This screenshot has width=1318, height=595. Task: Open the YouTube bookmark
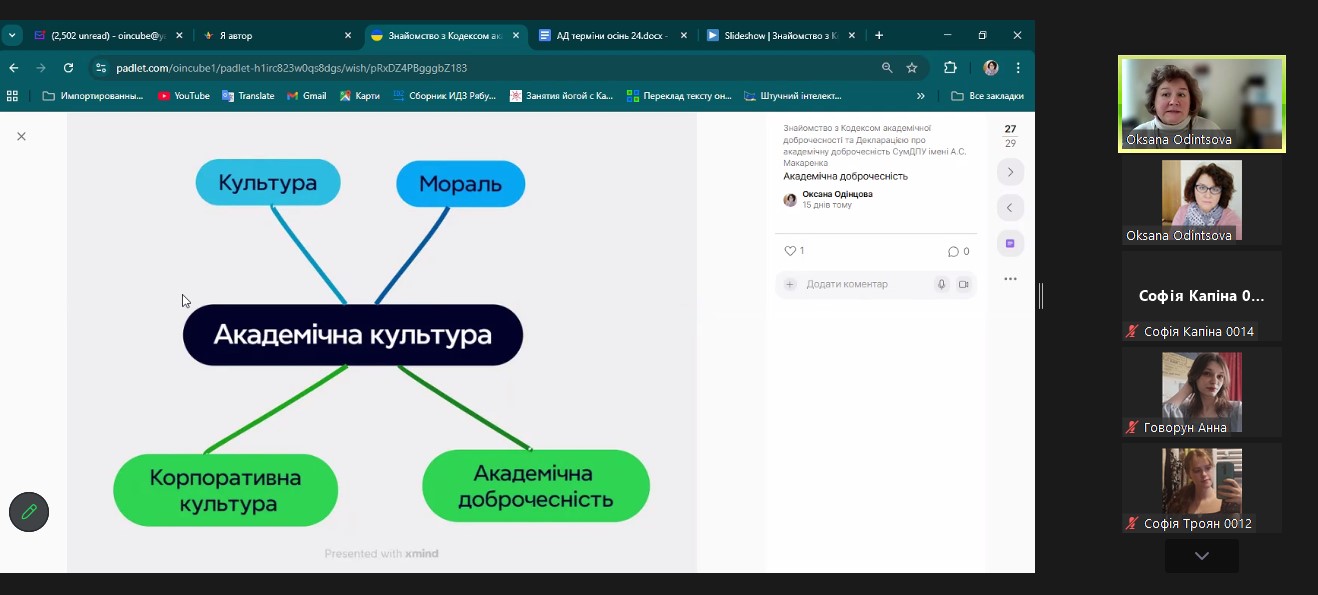click(183, 96)
